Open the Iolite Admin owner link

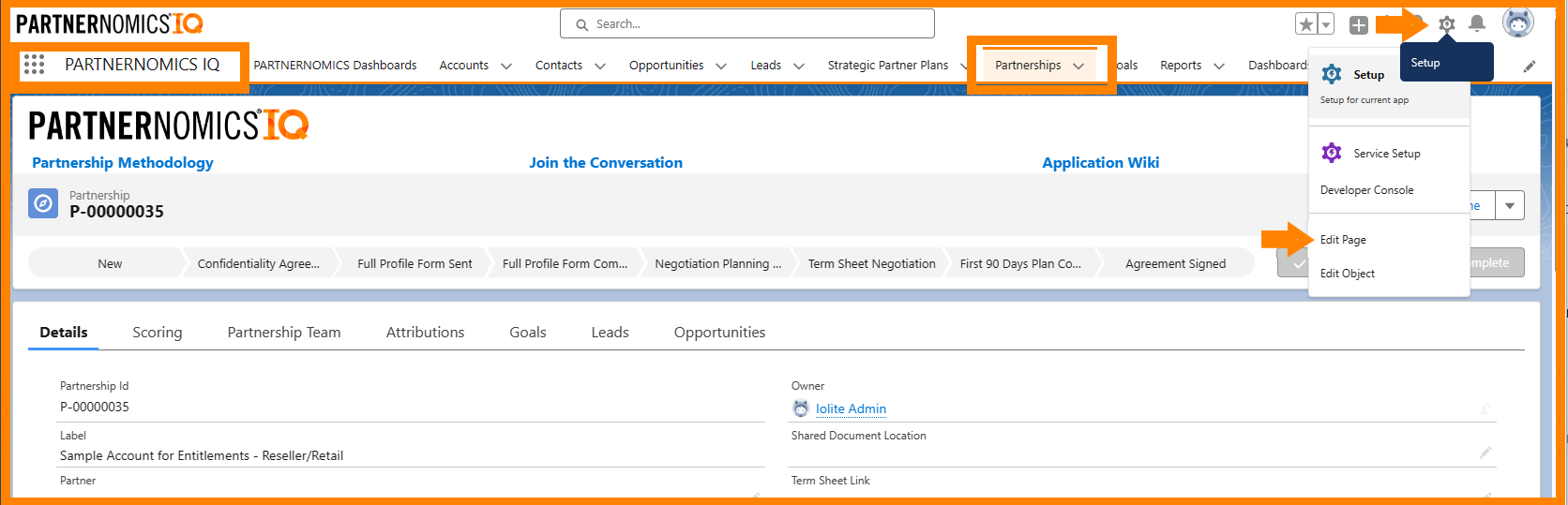[851, 408]
